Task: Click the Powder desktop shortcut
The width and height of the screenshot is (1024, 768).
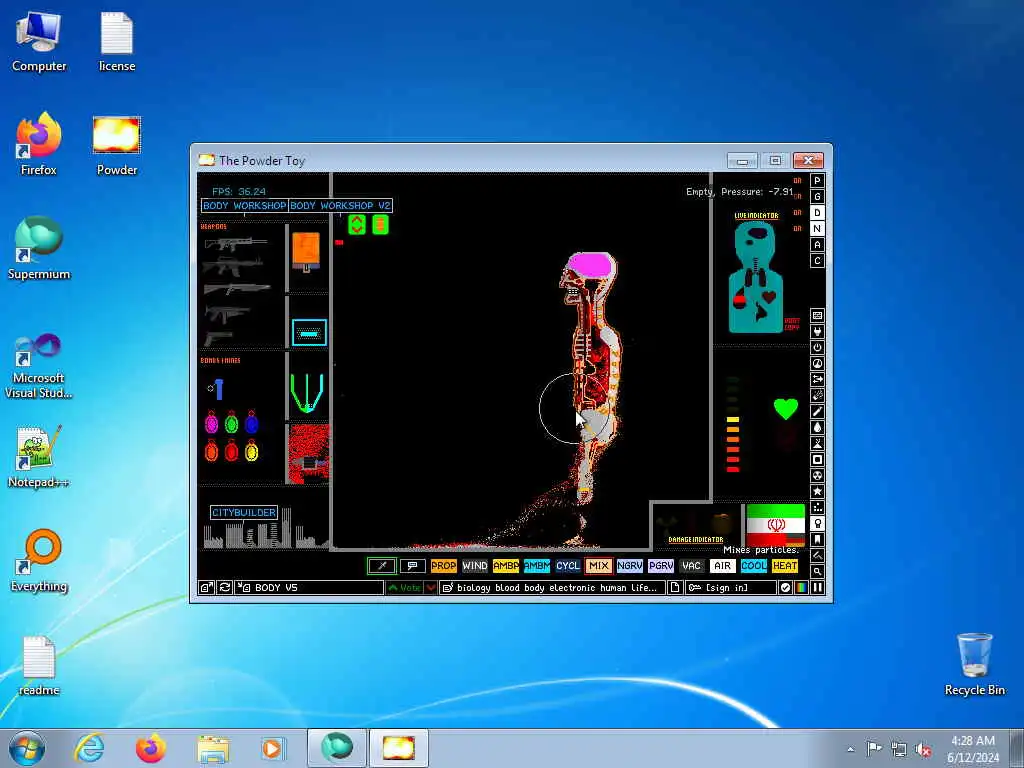Action: (x=117, y=147)
